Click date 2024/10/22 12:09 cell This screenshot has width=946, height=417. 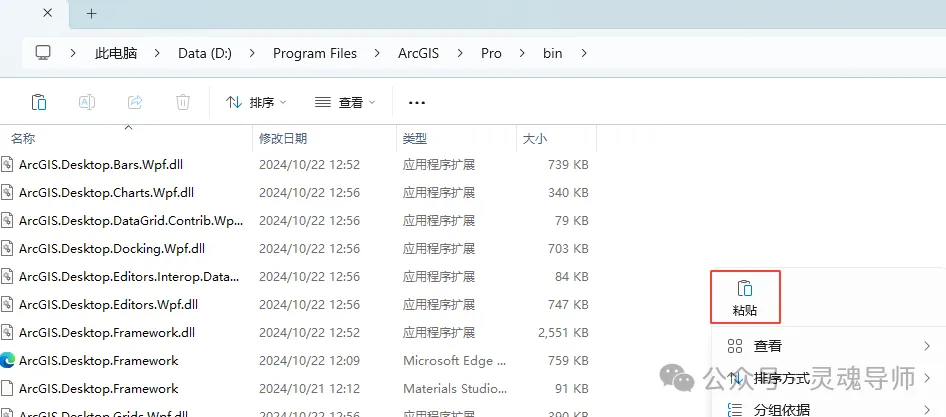click(x=310, y=361)
